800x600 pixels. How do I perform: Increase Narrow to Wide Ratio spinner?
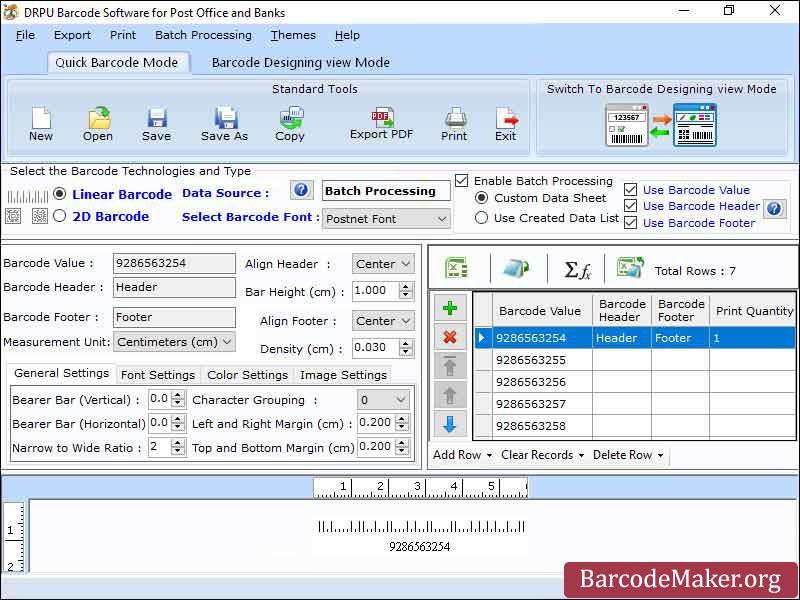[x=178, y=443]
